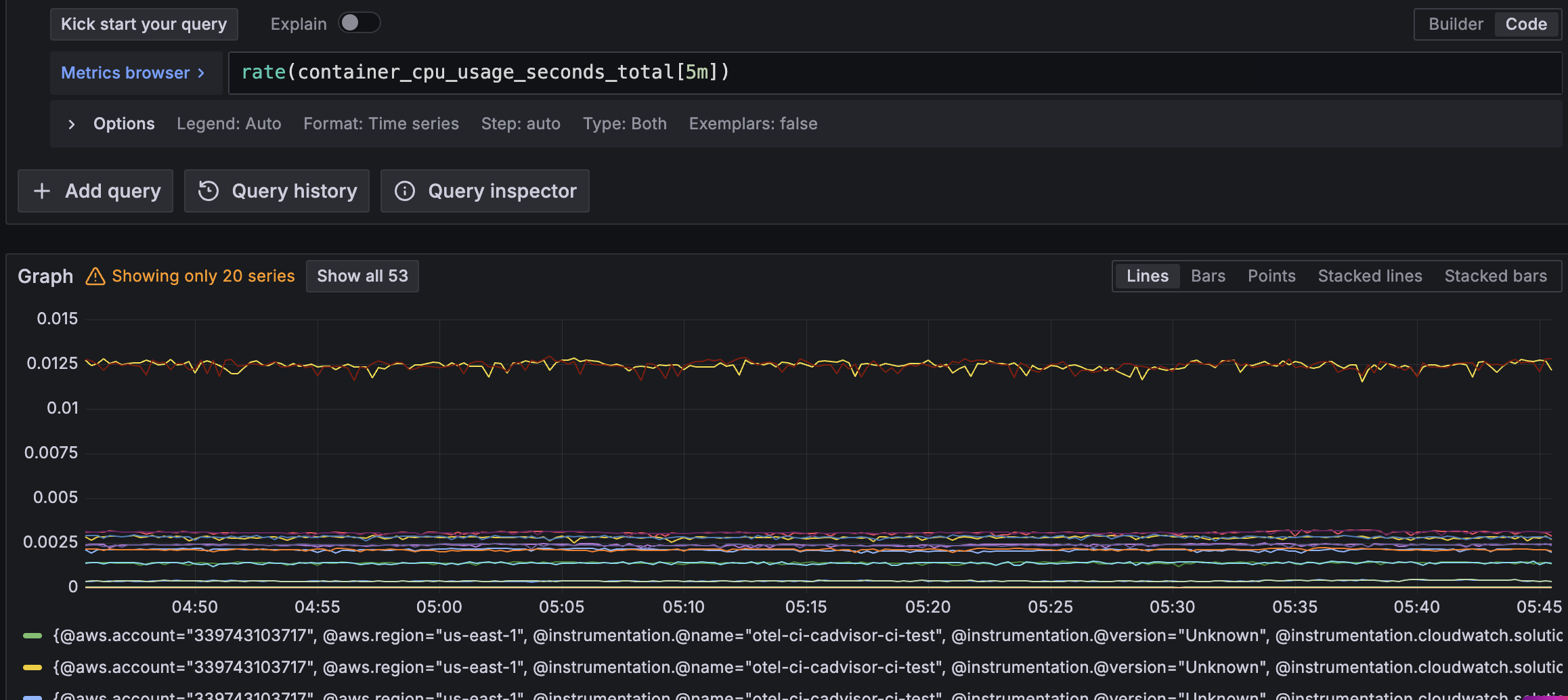Select the Code editor tab

pyautogui.click(x=1527, y=24)
